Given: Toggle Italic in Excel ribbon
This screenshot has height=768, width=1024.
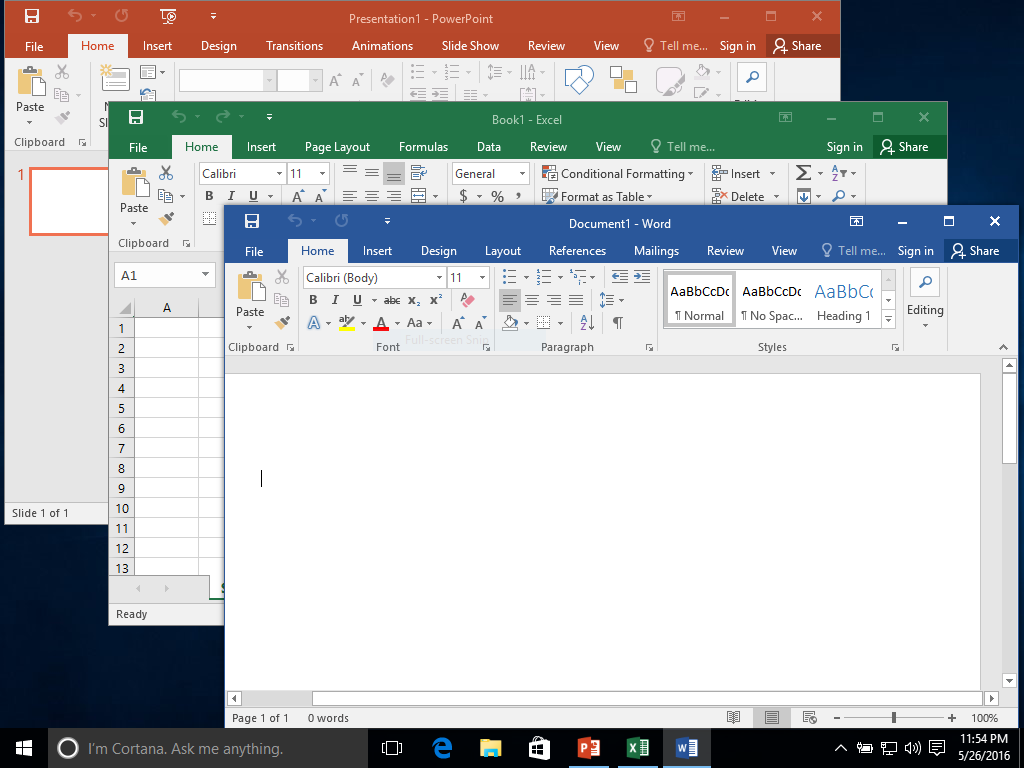Looking at the screenshot, I should [231, 196].
